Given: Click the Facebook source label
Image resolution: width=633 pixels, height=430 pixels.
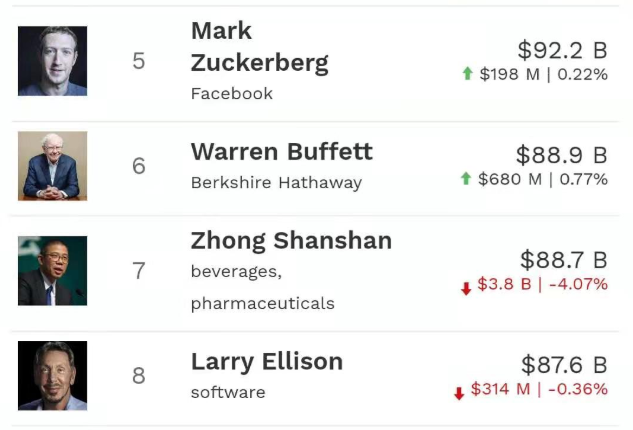Looking at the screenshot, I should point(231,94).
